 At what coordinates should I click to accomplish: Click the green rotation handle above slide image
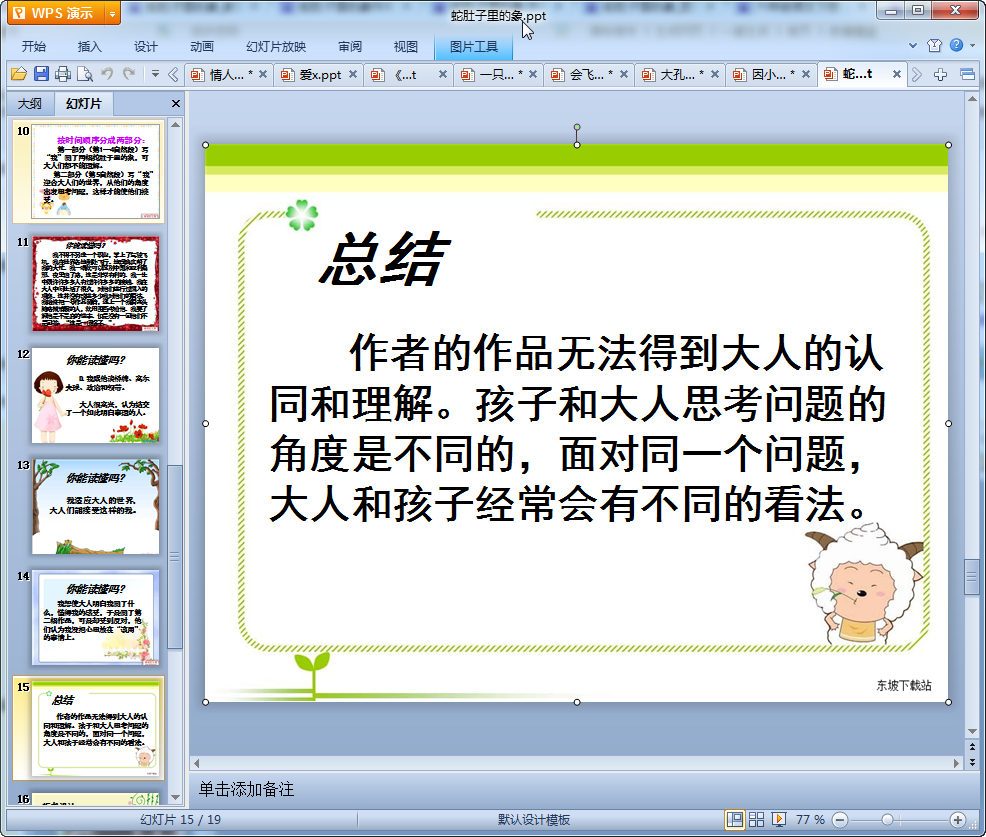(x=577, y=127)
